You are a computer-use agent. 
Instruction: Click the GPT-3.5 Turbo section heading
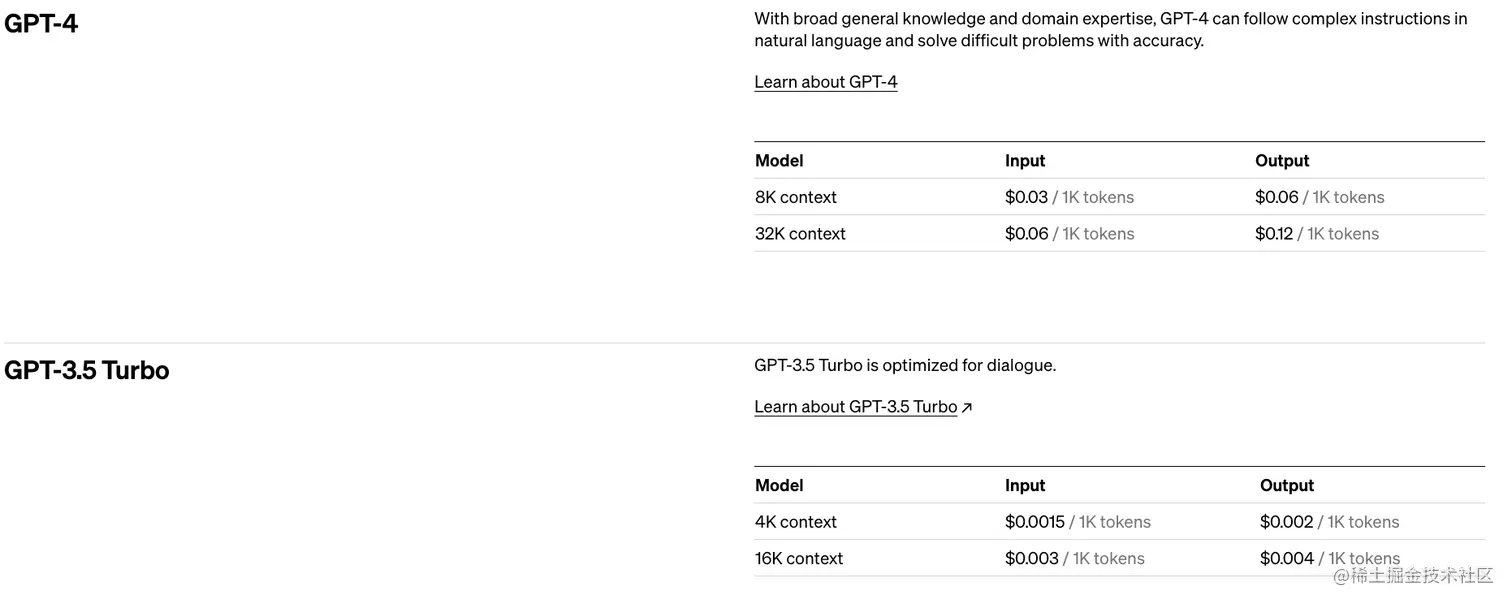pos(87,370)
